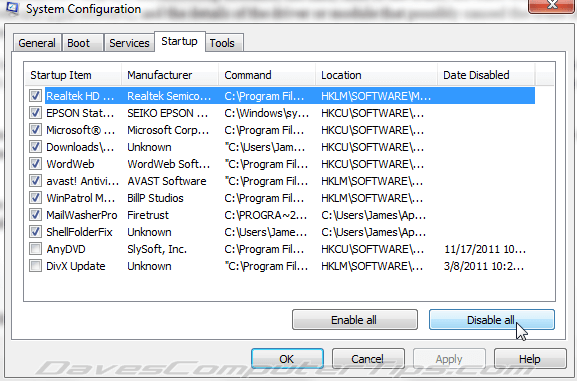Uncheck the WinPatrol M... startup checkbox
577x381 pixels.
click(35, 198)
